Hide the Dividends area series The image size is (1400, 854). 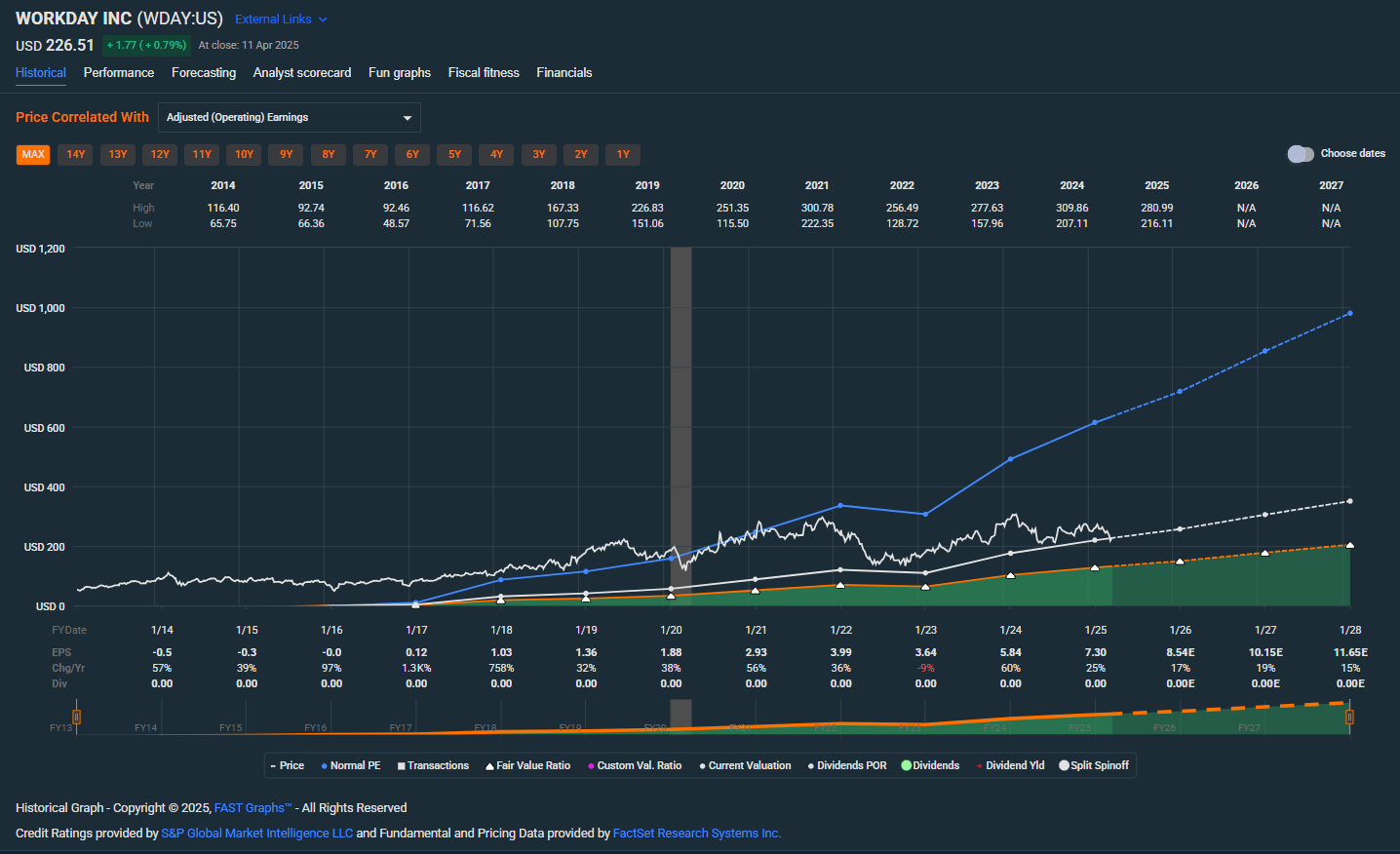[929, 765]
